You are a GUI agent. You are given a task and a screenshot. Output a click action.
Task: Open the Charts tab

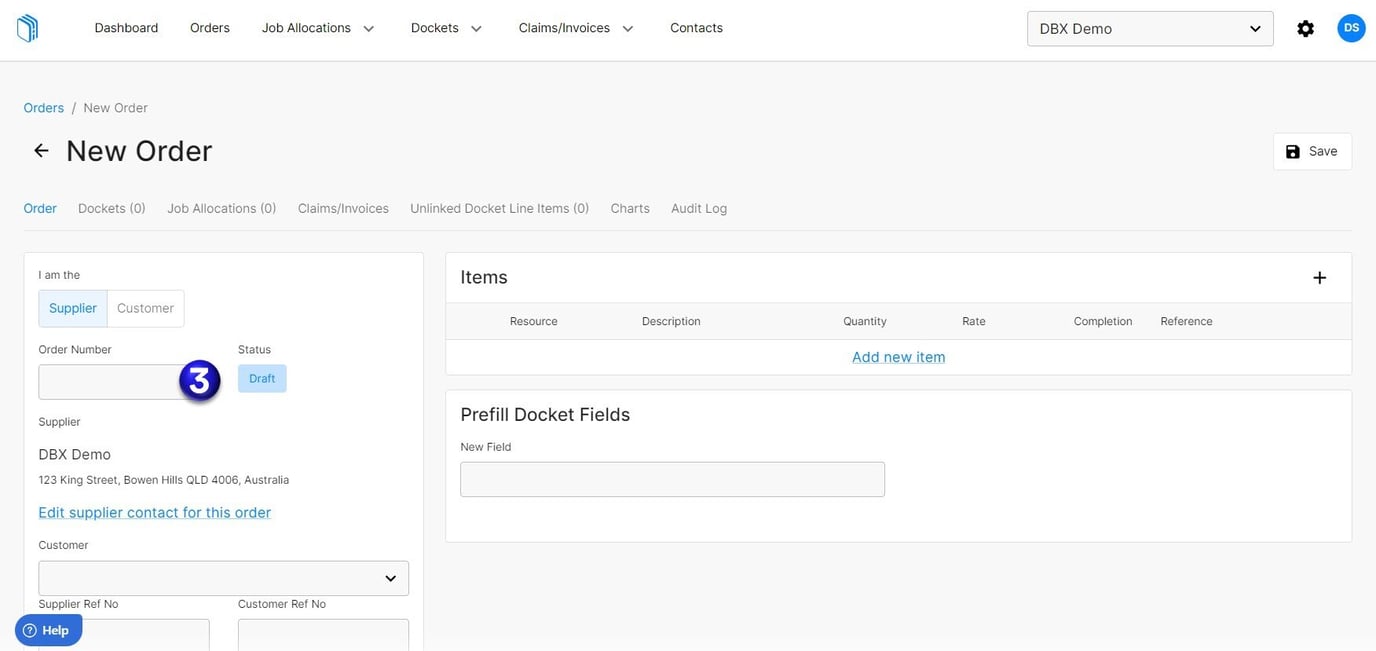[629, 208]
